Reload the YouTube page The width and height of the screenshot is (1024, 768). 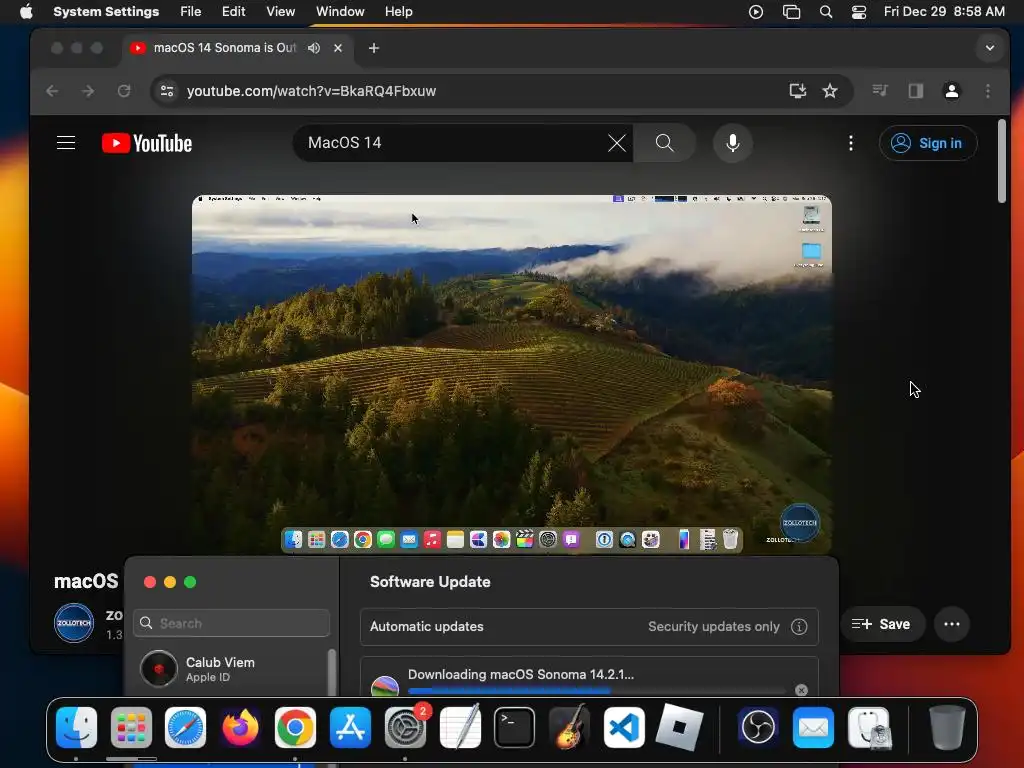124,91
